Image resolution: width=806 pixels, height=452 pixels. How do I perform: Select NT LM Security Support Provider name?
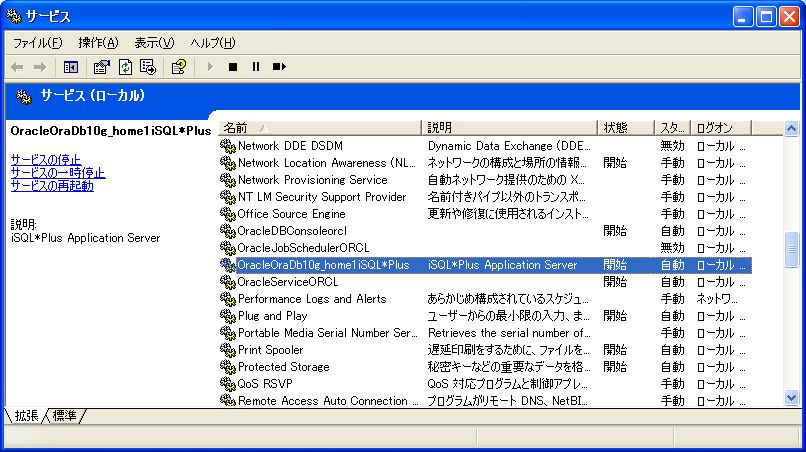322,197
